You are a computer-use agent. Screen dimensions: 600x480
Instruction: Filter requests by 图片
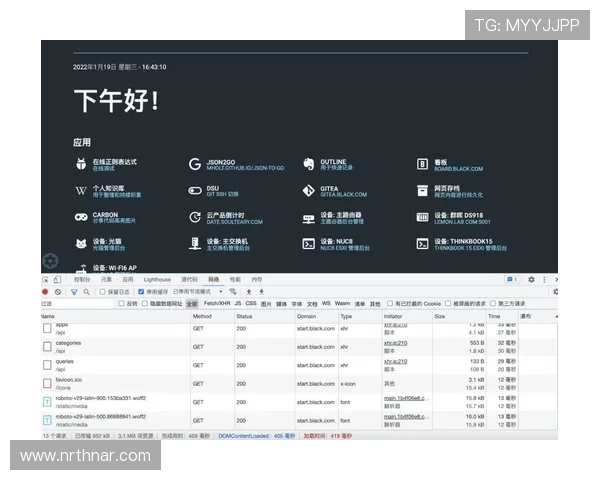coord(266,304)
